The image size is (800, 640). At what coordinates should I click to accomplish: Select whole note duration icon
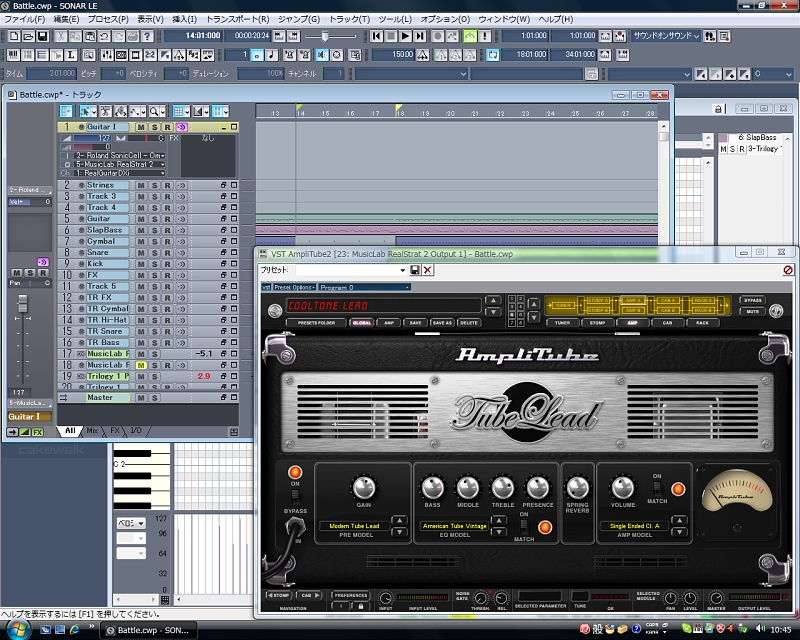pos(257,55)
